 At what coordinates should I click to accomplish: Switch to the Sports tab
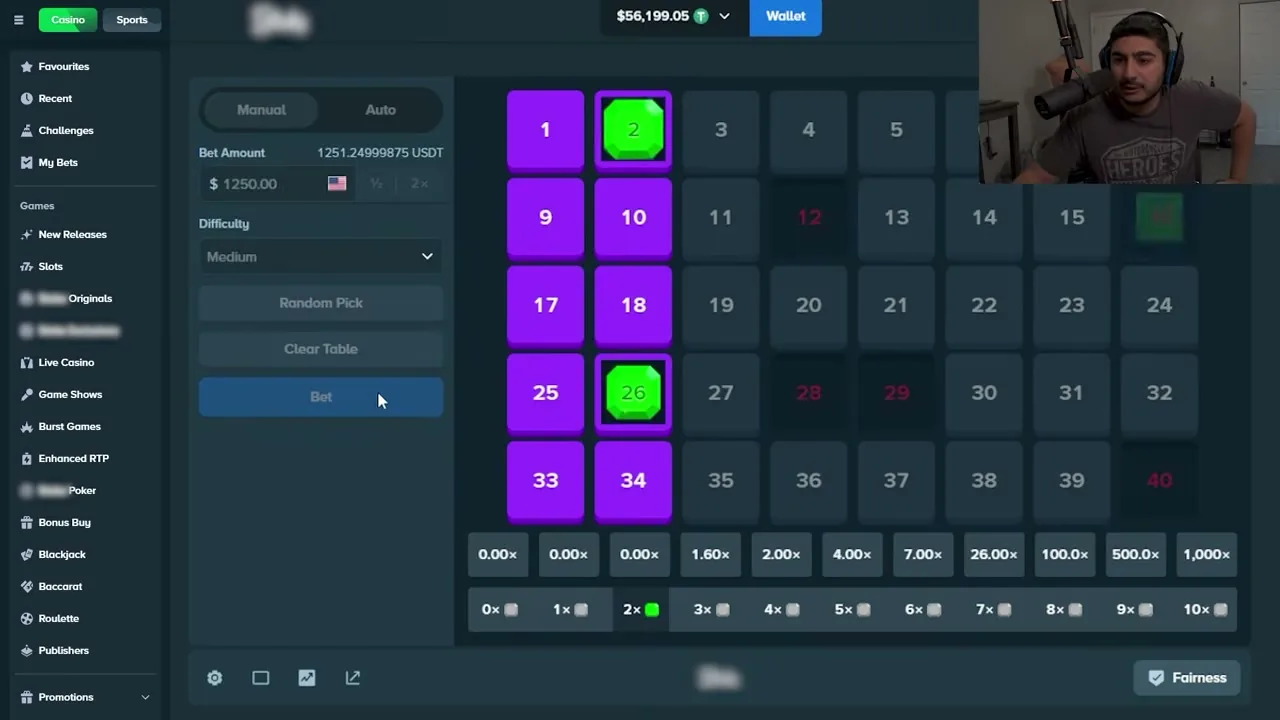[132, 20]
